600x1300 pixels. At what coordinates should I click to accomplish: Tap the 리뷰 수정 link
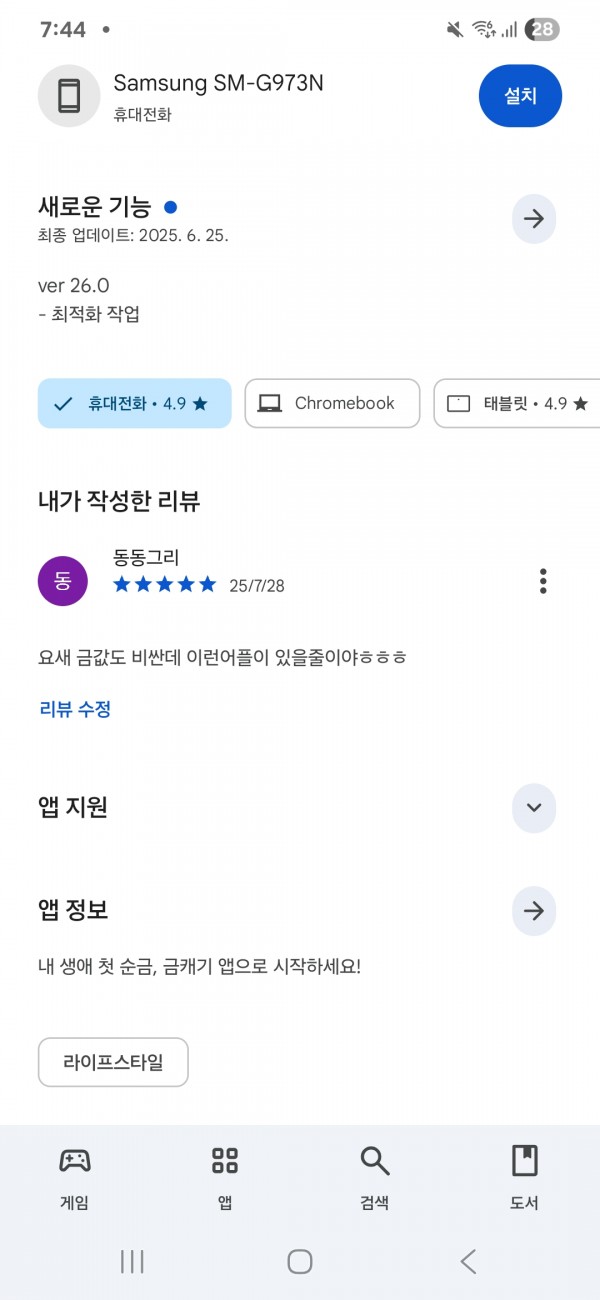pyautogui.click(x=75, y=709)
